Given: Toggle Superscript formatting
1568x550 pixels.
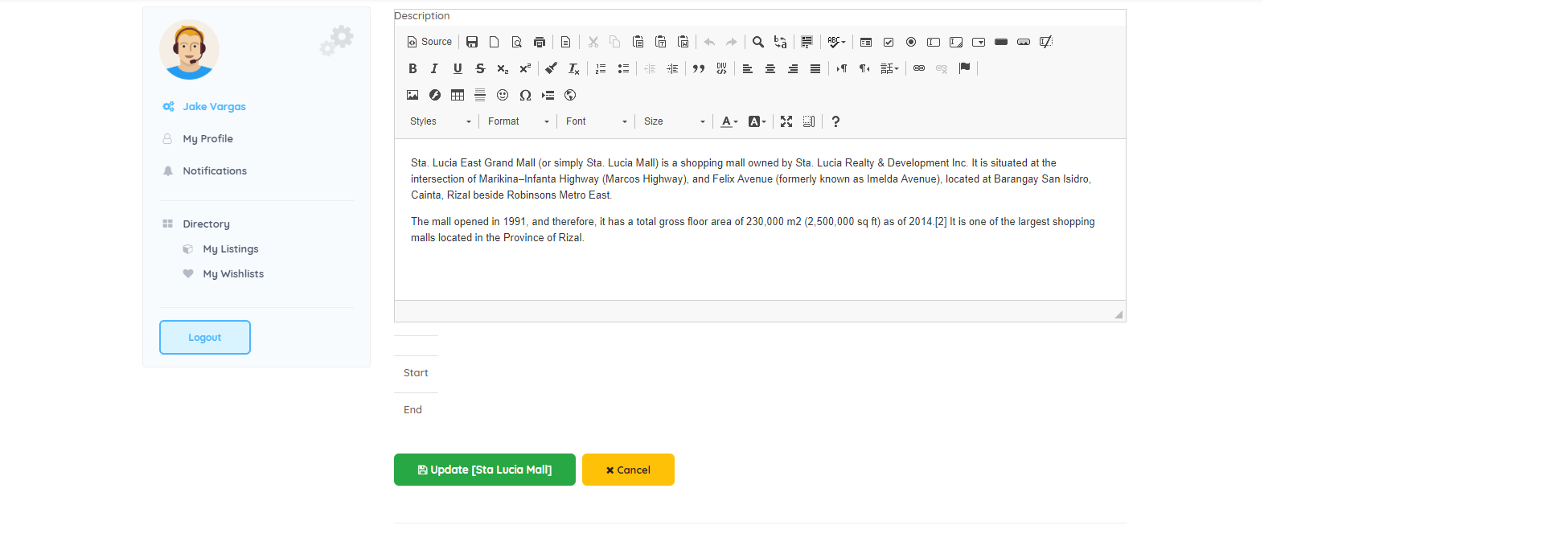Looking at the screenshot, I should click(x=525, y=68).
